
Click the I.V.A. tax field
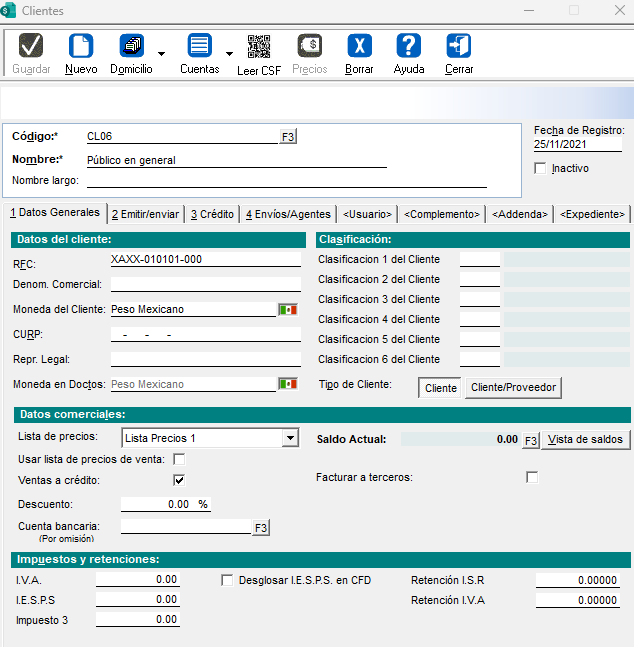coord(138,580)
